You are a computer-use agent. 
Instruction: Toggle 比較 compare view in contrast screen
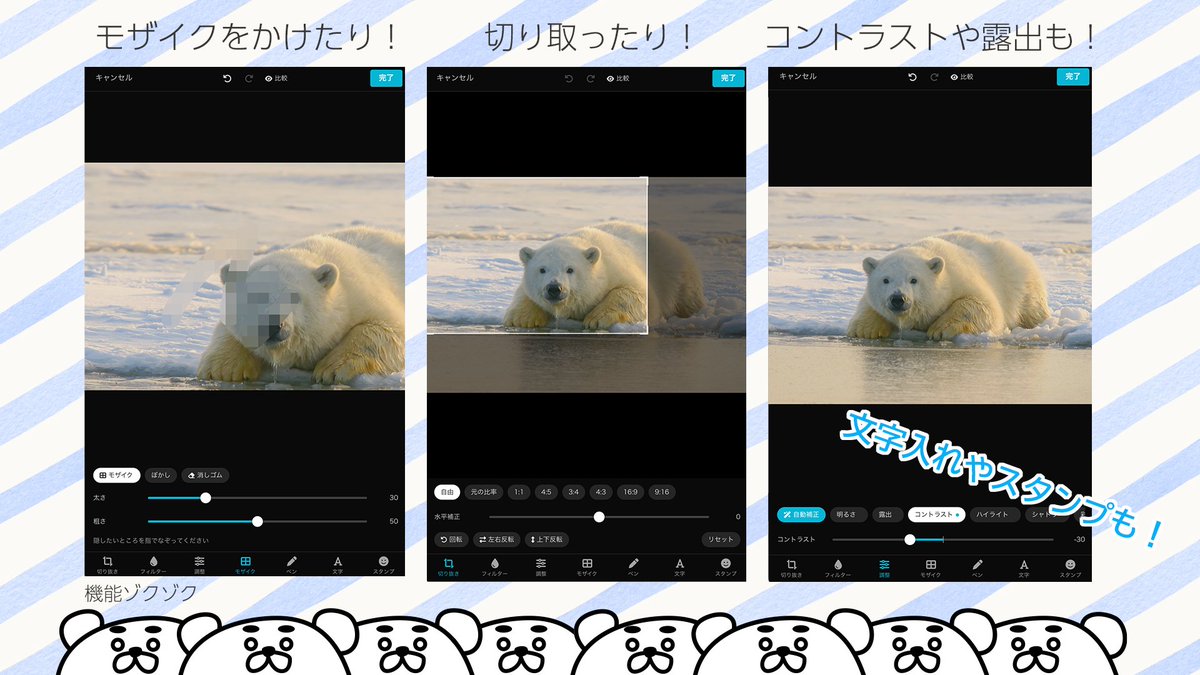point(962,77)
